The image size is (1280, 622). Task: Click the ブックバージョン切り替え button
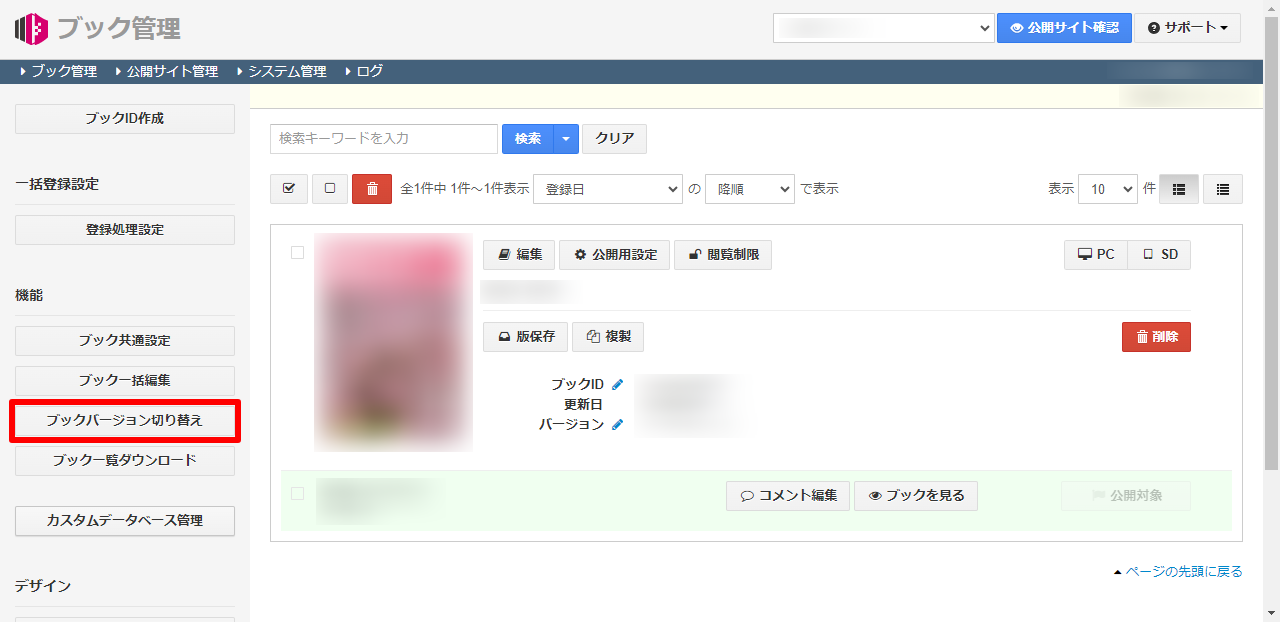(125, 421)
